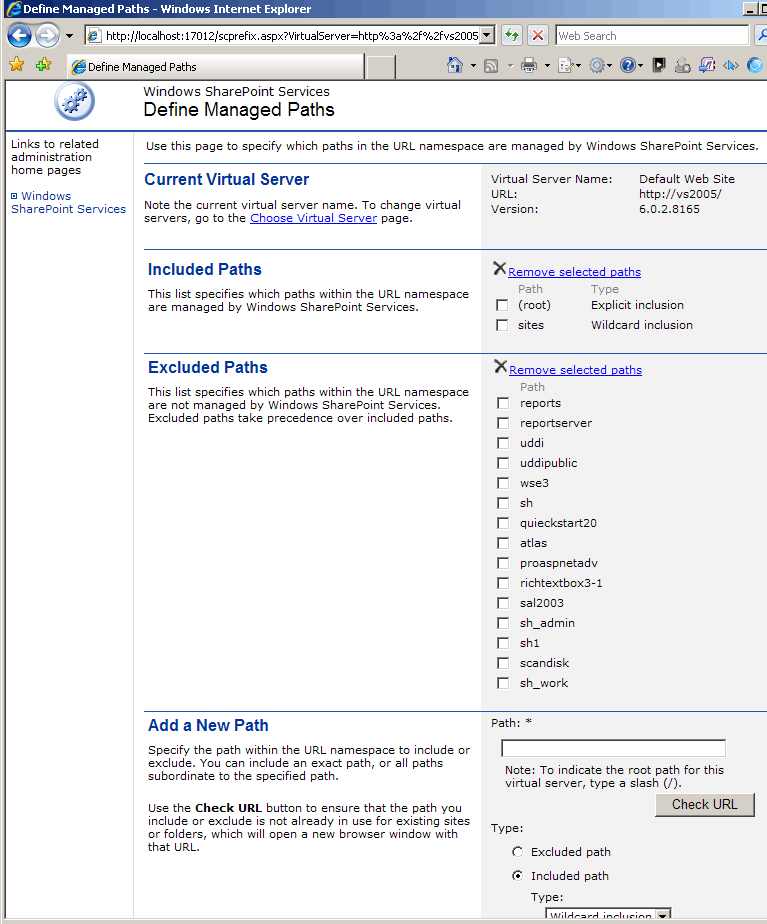Viewport: 767px width, 924px height.
Task: Open the Windows SharePoint Services sidebar link
Action: point(68,202)
